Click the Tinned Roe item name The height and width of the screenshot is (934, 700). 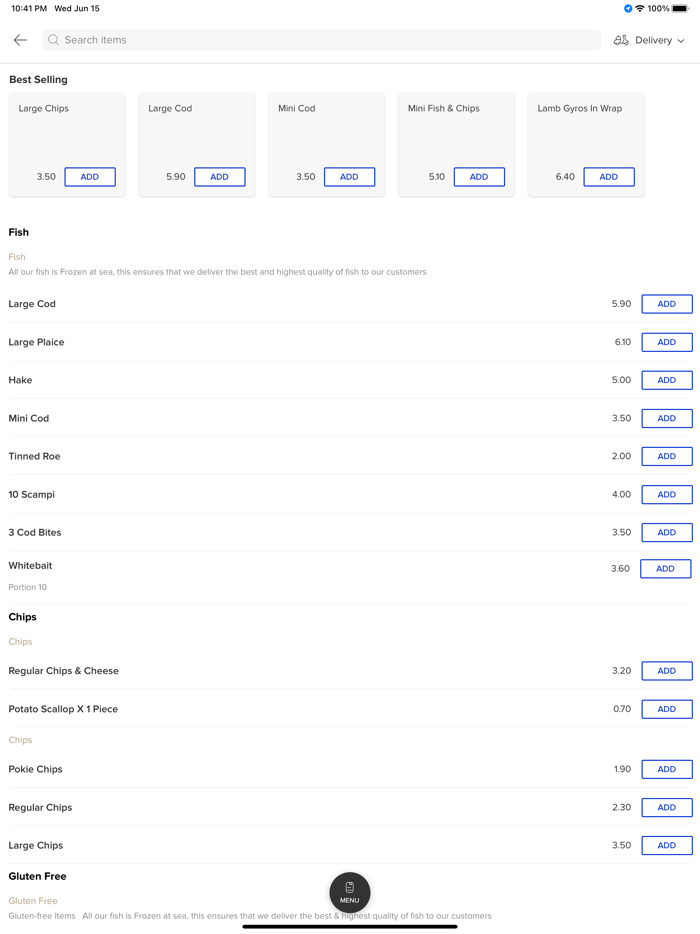click(35, 456)
